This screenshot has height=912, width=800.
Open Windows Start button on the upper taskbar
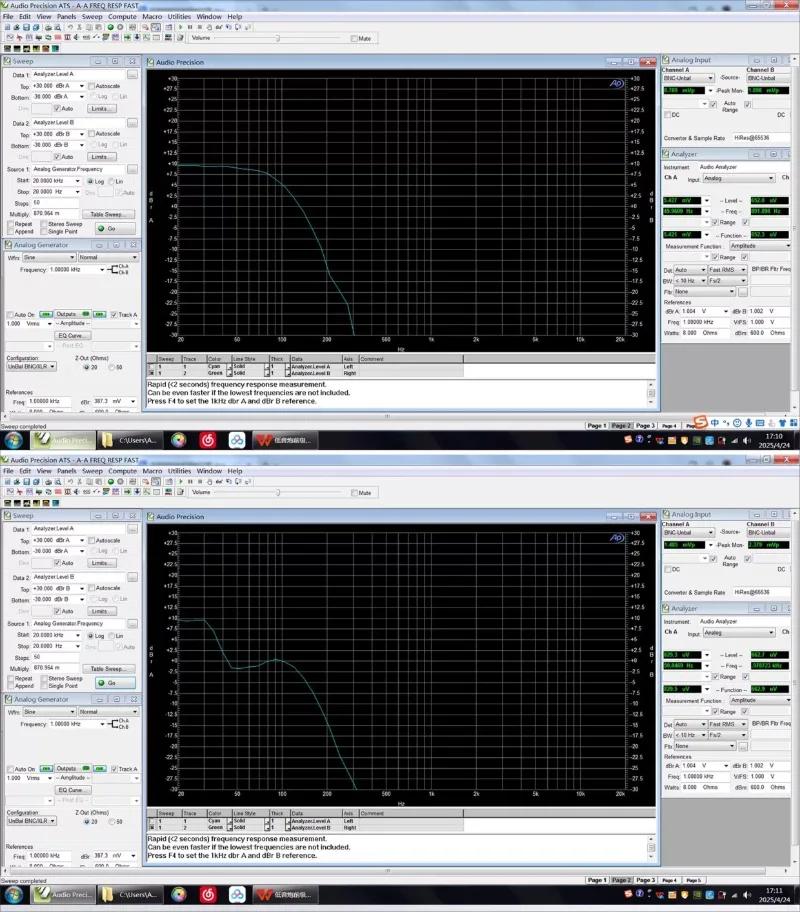(x=14, y=439)
